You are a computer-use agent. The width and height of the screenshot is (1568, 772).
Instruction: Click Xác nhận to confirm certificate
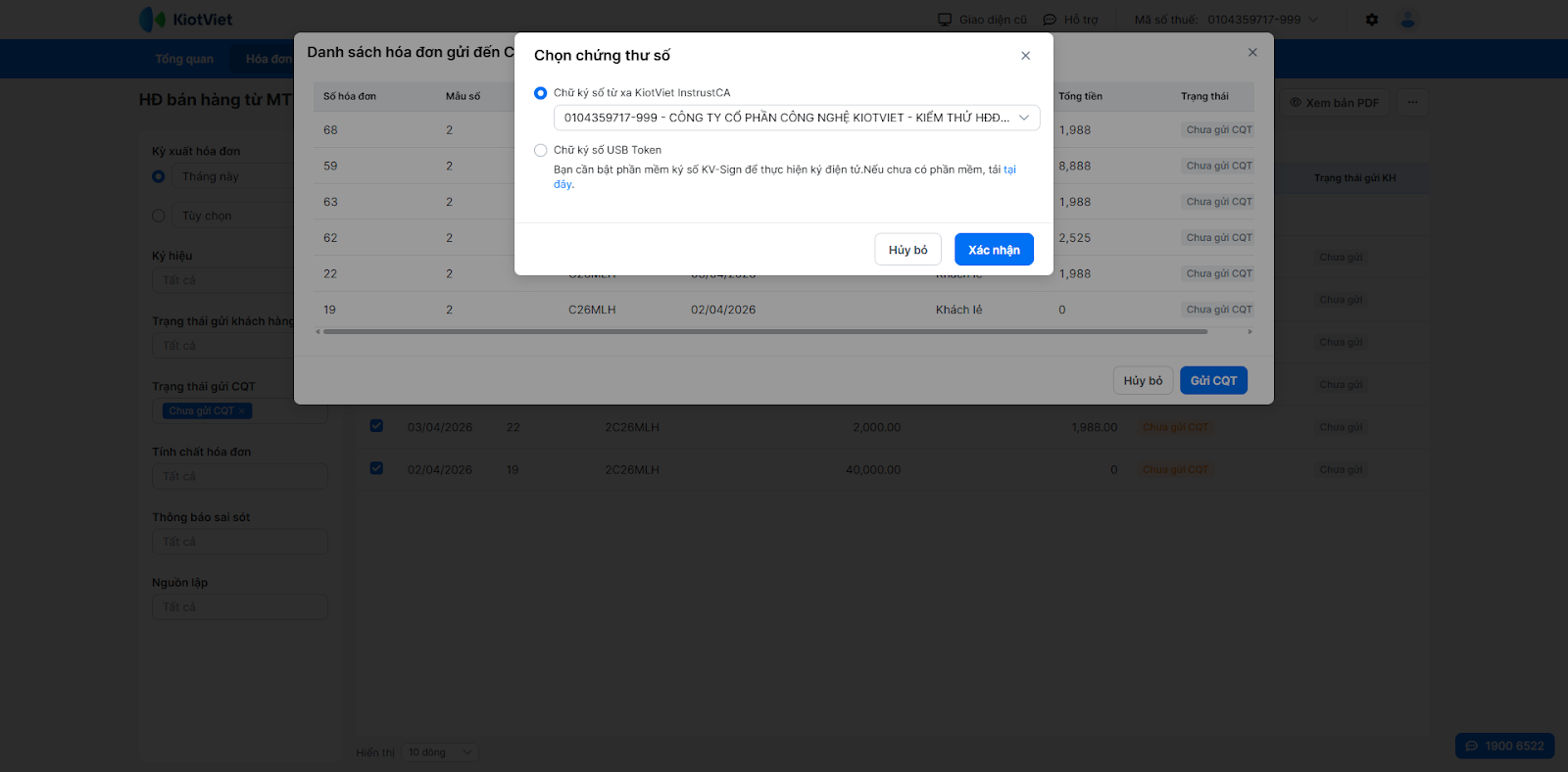click(994, 250)
